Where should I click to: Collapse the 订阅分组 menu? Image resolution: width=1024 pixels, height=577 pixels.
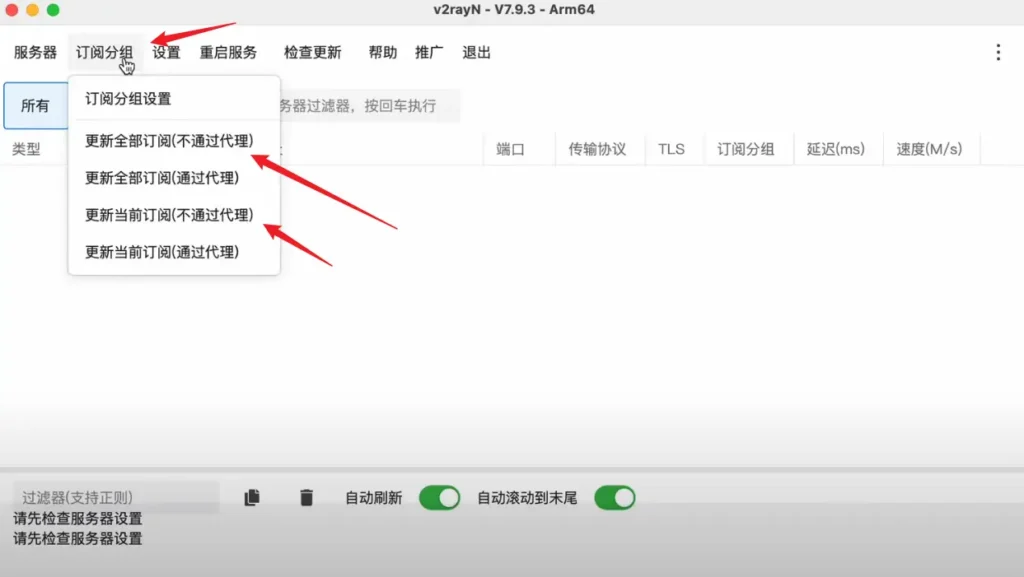coord(104,52)
